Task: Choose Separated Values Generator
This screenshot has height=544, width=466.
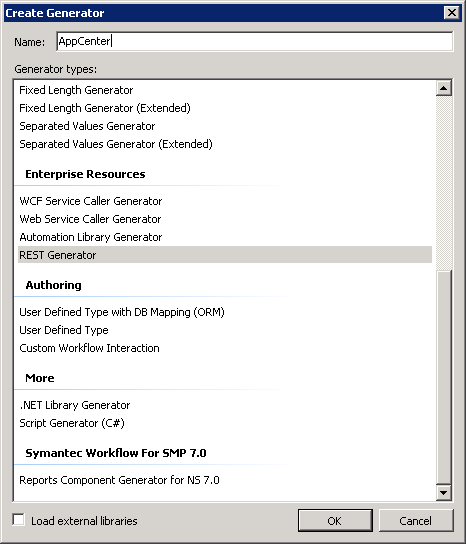Action: pos(87,126)
